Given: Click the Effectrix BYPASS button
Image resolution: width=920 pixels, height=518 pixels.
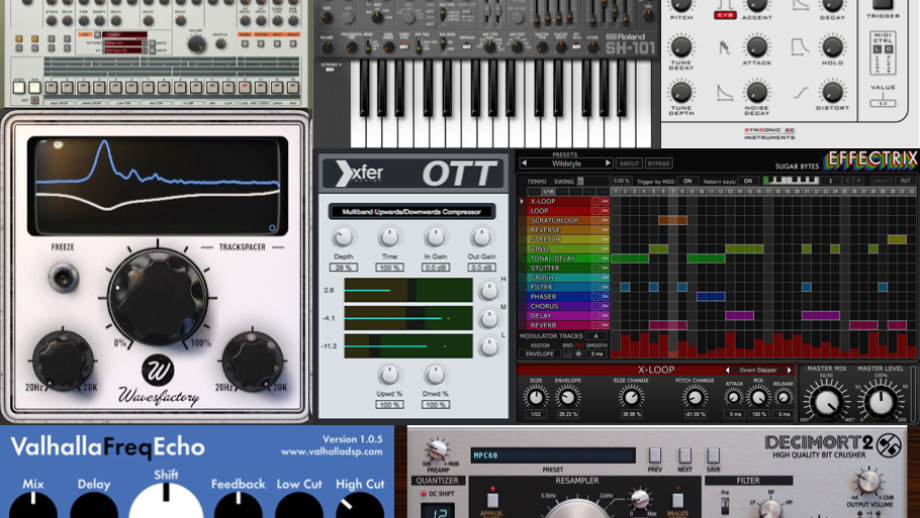Looking at the screenshot, I should coord(658,164).
